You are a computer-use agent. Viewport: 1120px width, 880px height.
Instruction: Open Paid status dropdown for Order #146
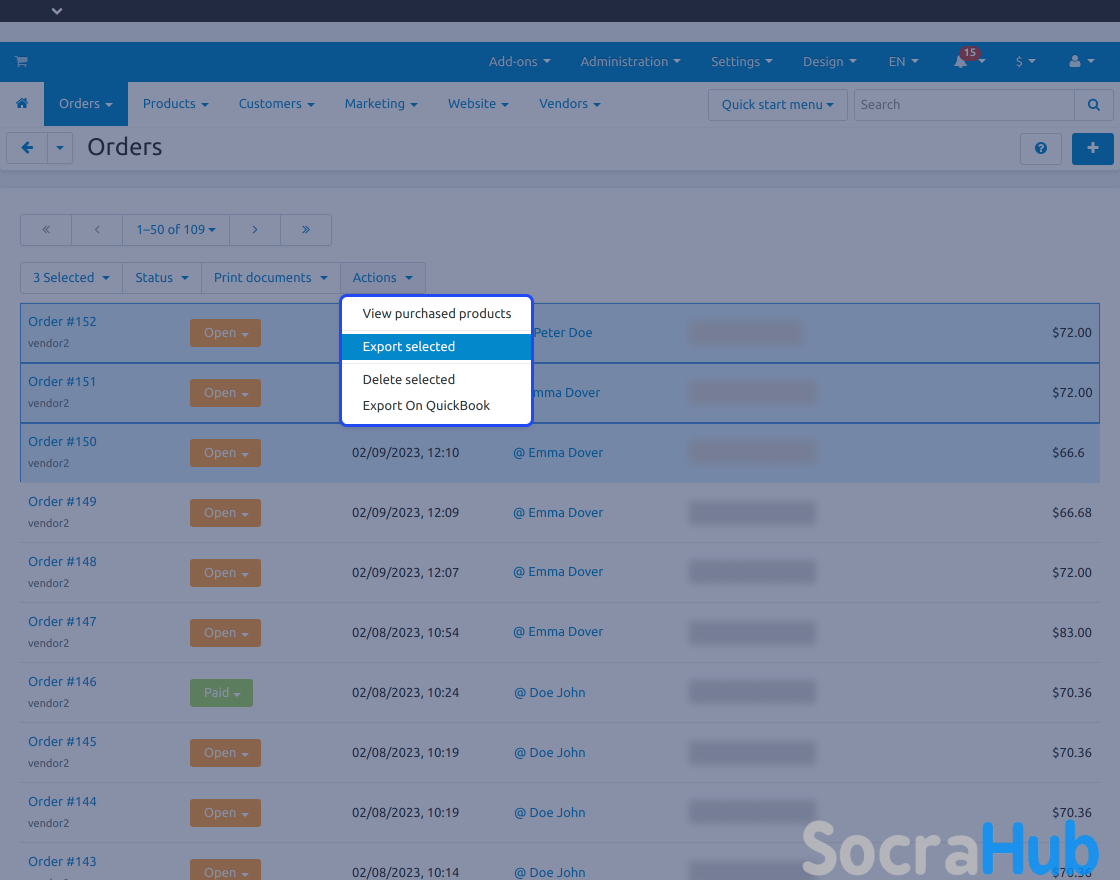click(221, 693)
